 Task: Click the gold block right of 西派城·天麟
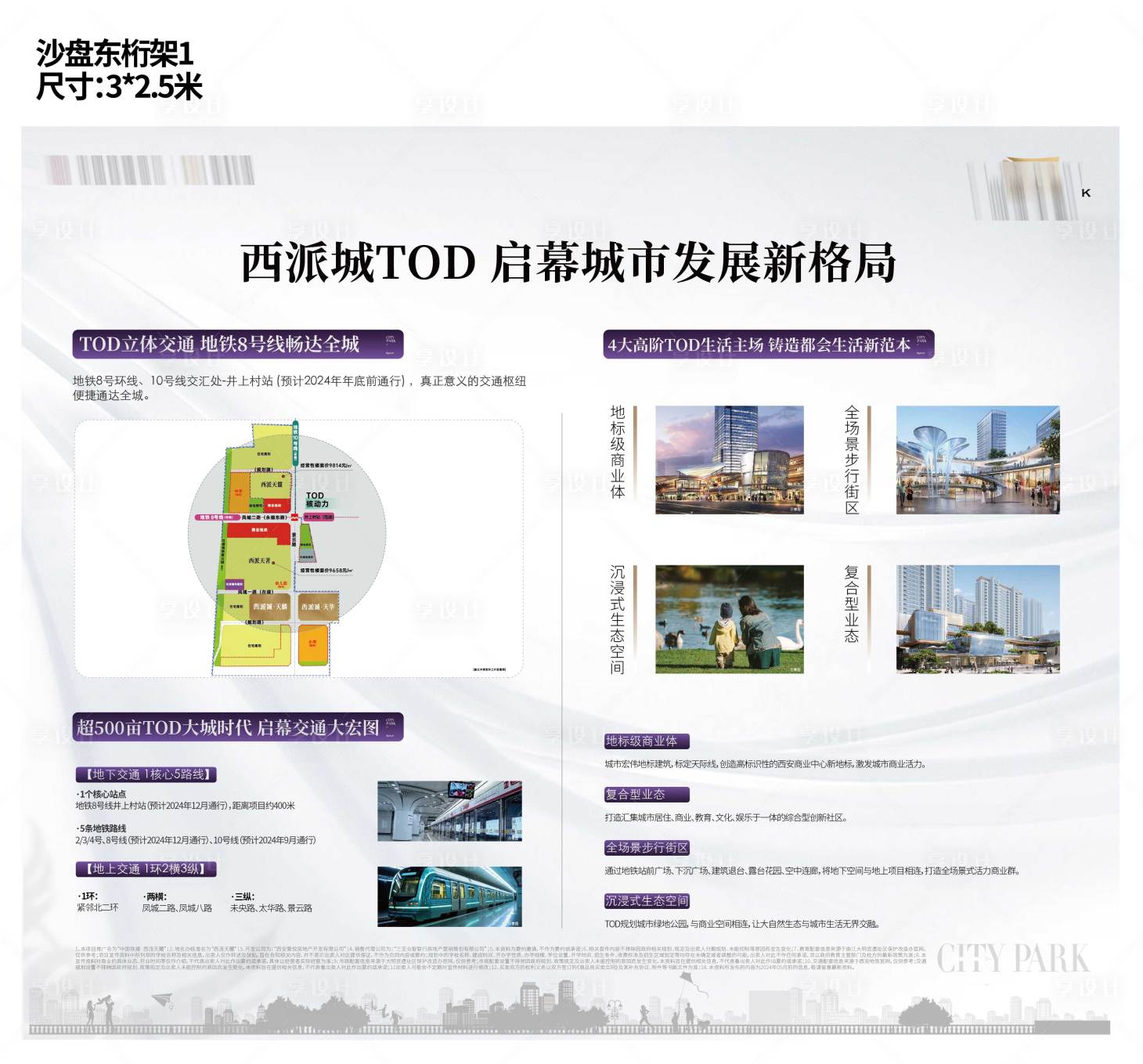[318, 607]
